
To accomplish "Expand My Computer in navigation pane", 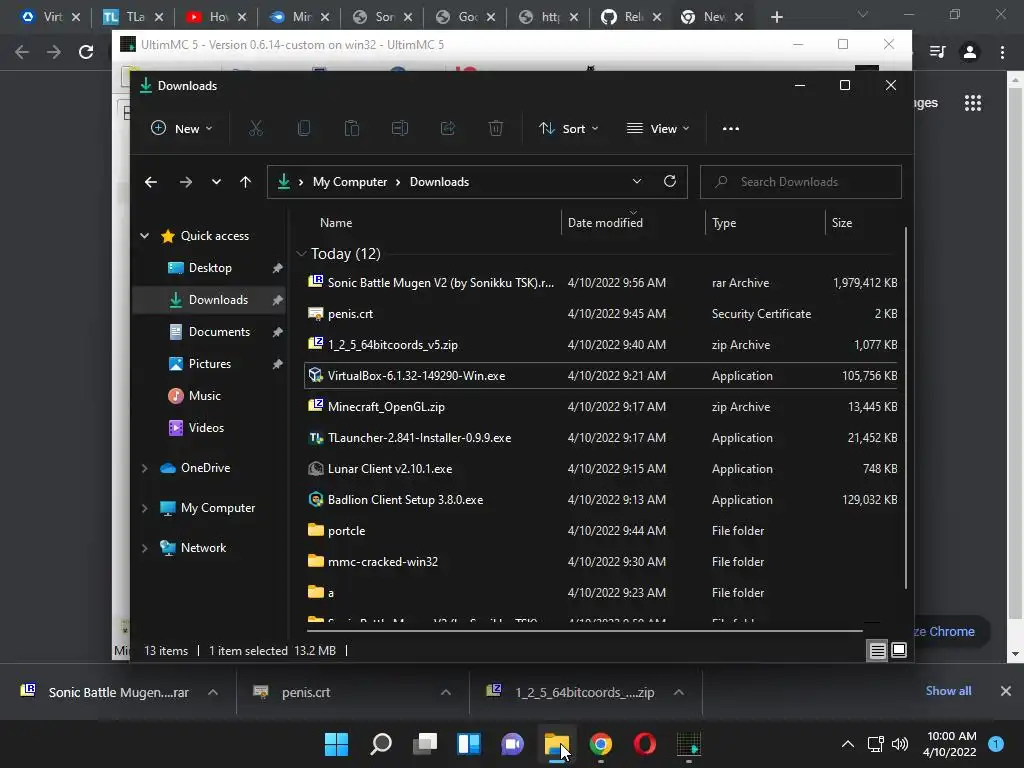I will click(x=144, y=508).
